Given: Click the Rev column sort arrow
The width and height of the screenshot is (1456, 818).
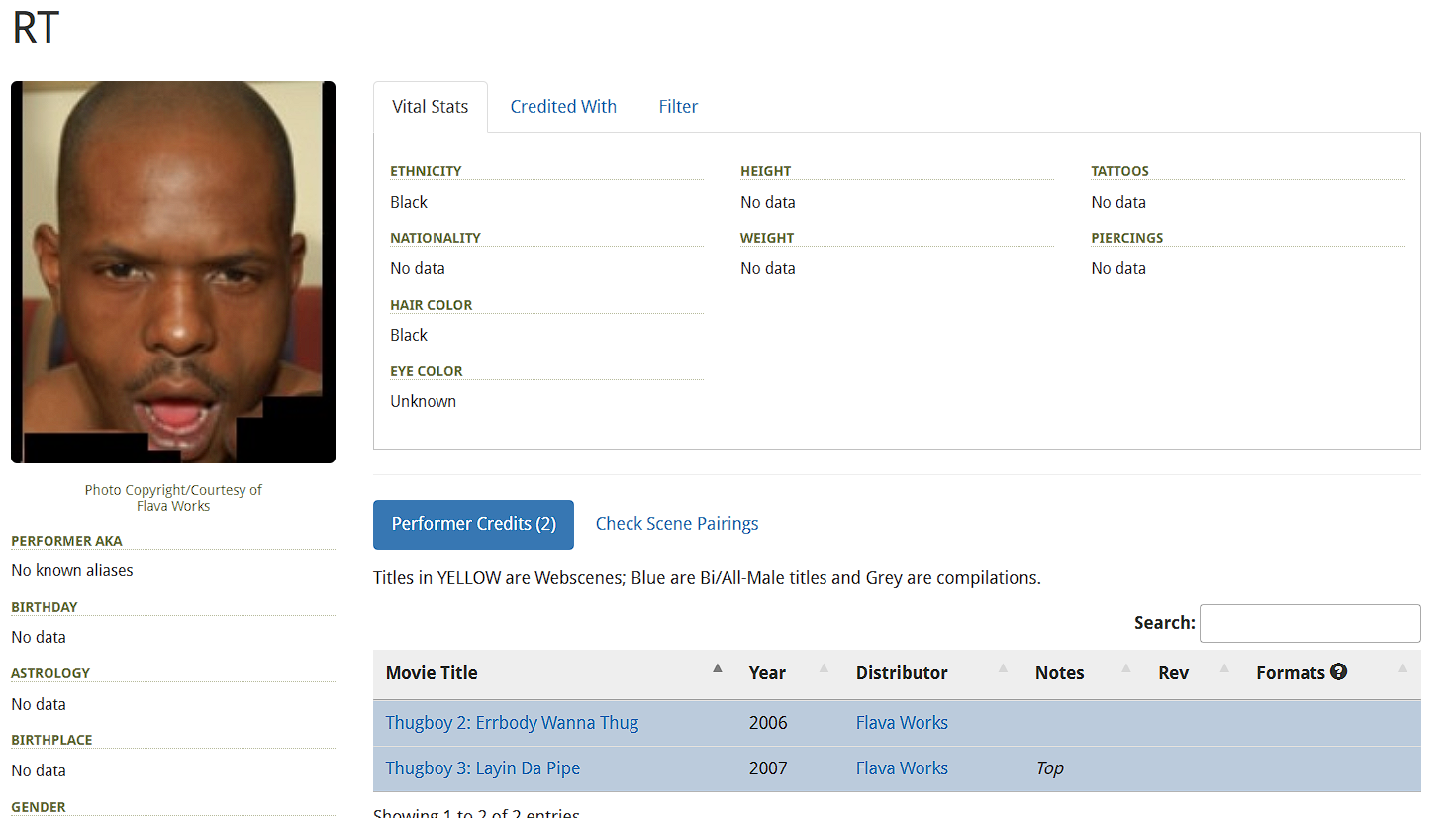Looking at the screenshot, I should pos(1224,668).
